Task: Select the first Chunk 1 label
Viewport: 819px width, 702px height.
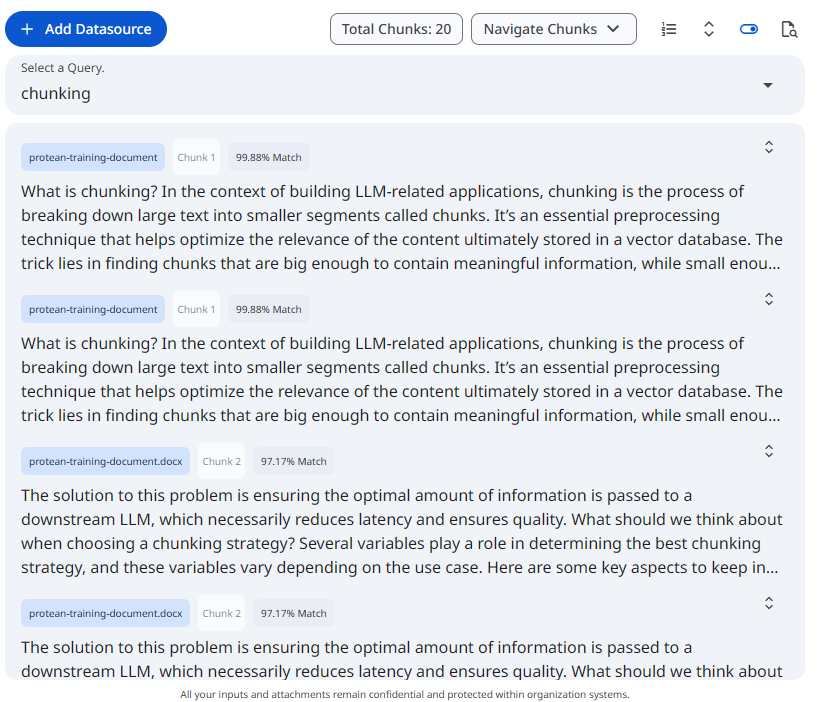Action: (x=196, y=157)
